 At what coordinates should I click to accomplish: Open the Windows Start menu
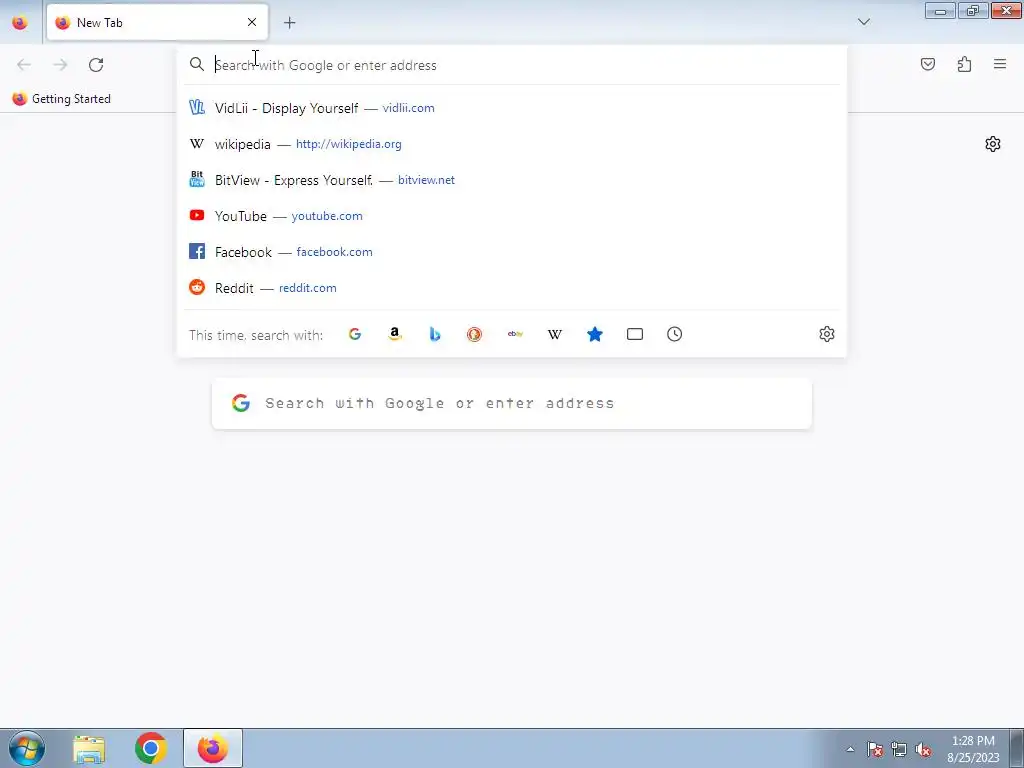click(x=27, y=748)
